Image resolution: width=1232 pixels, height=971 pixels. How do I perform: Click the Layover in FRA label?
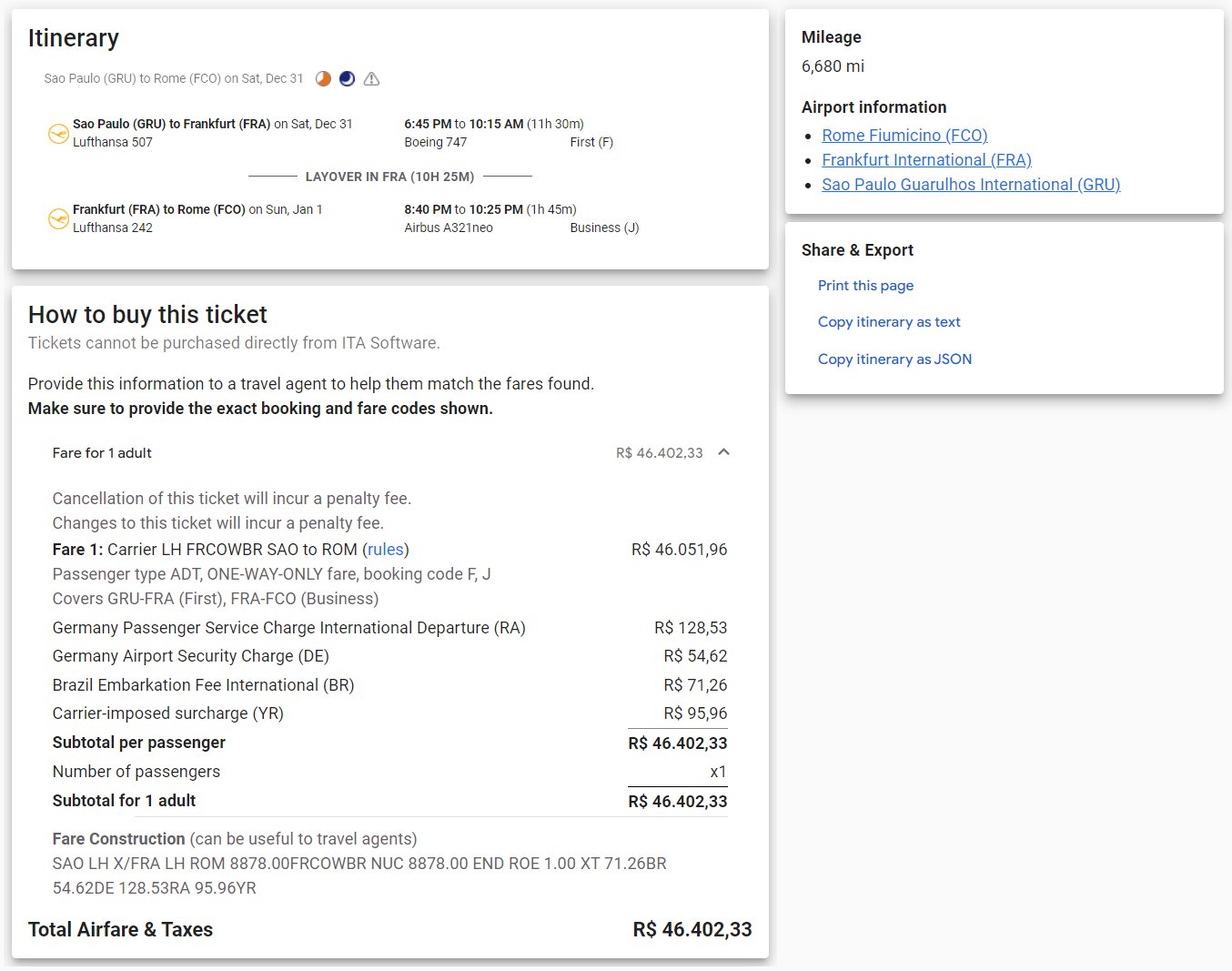[389, 177]
